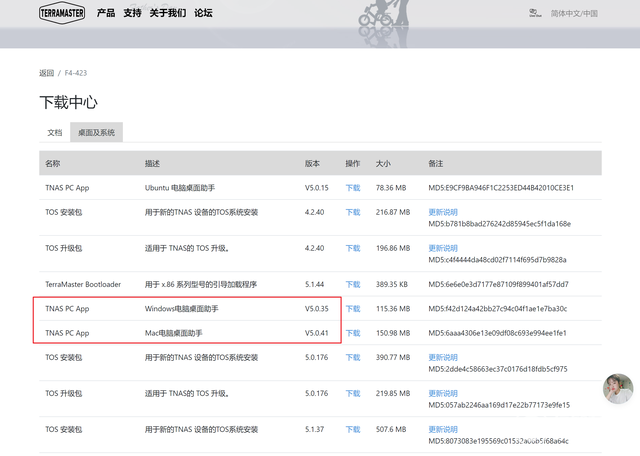Click the TerraMaster logo
Screen dimensions: 640x456
click(62, 13)
